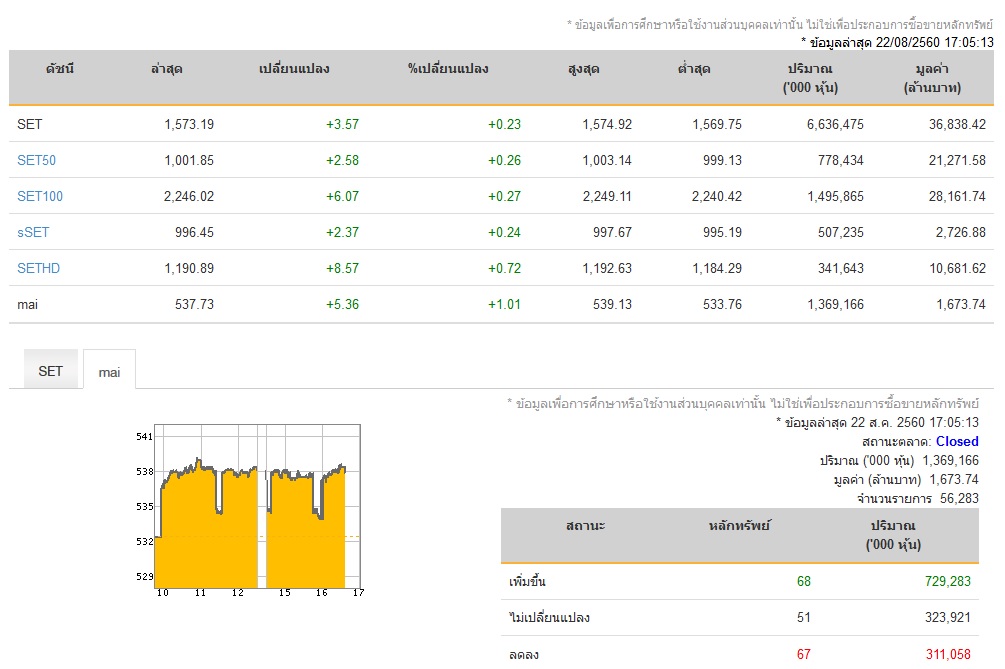
Task: Open the SET50 index link
Action: pos(37,160)
